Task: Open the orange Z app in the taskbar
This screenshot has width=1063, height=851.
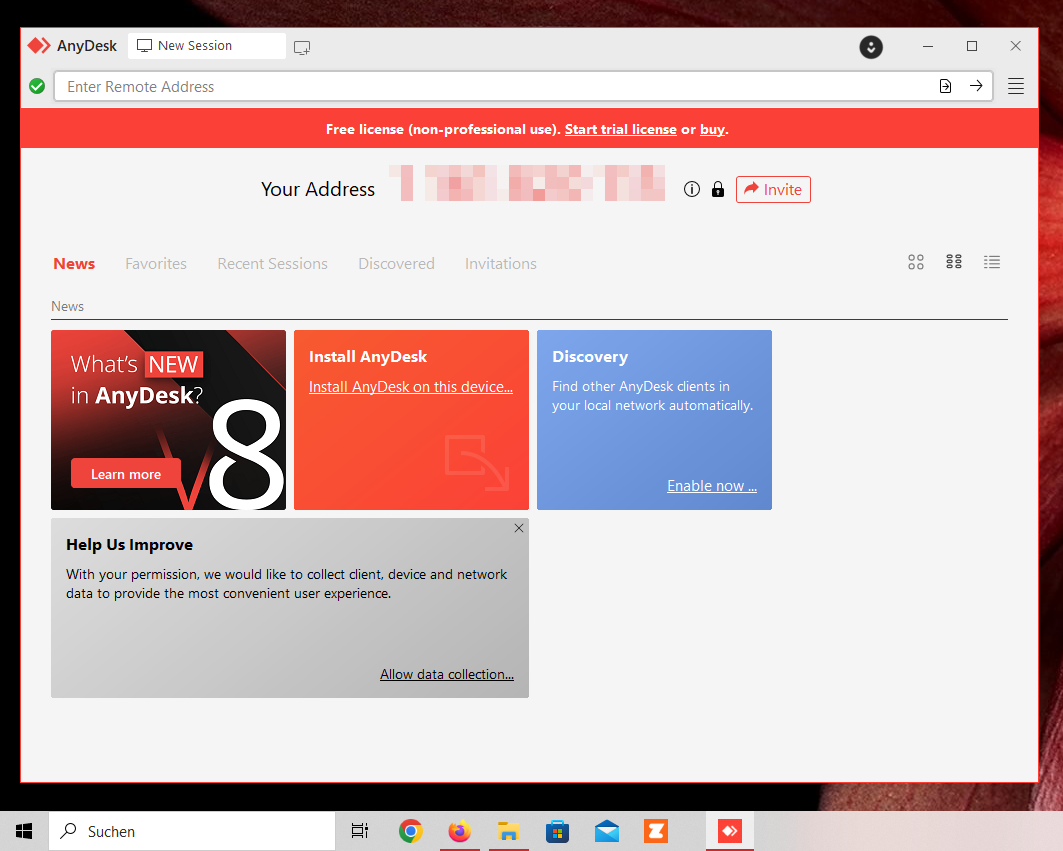Action: click(x=656, y=831)
